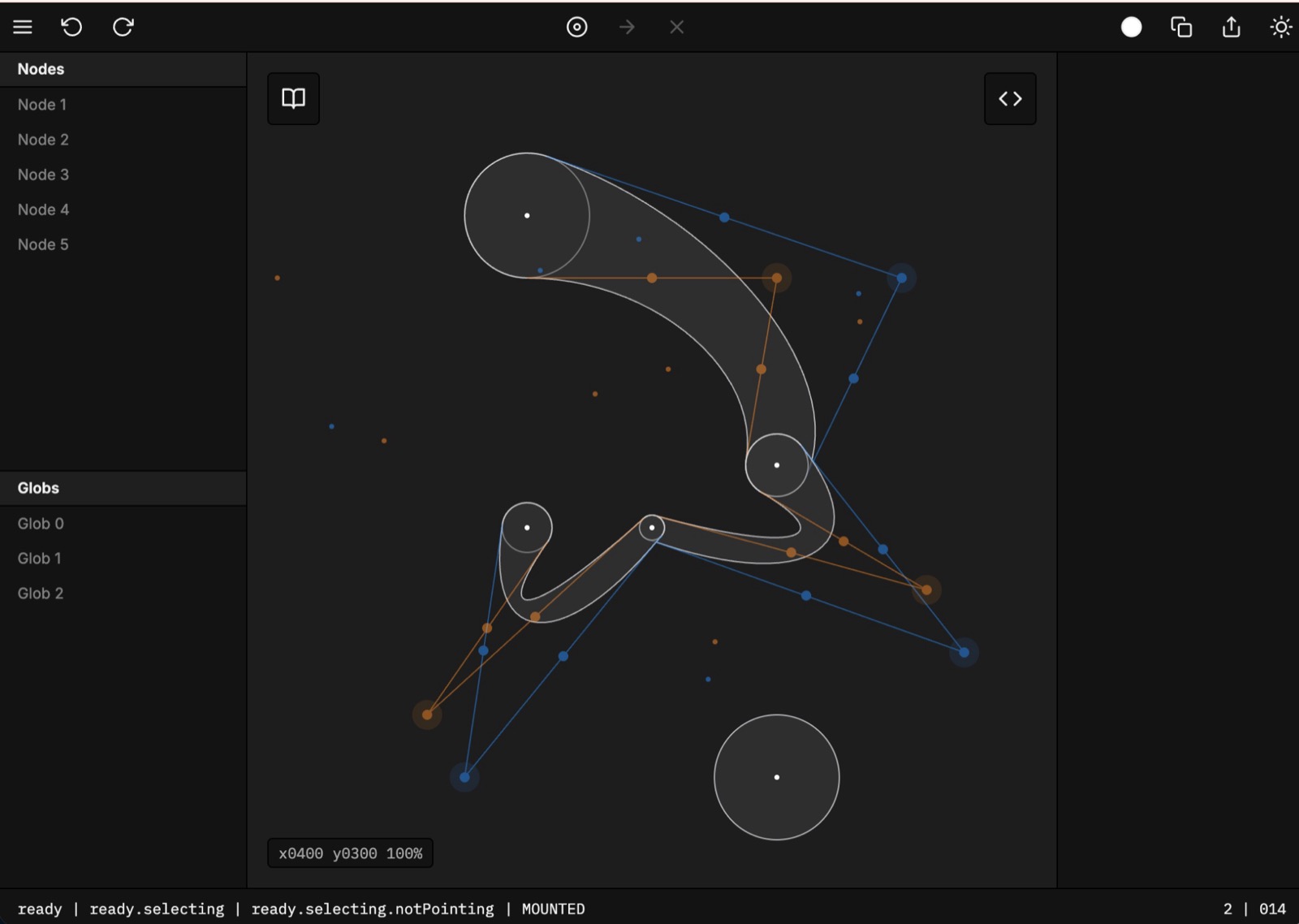This screenshot has width=1299, height=924.
Task: Select the link arrow tool
Action: (627, 27)
